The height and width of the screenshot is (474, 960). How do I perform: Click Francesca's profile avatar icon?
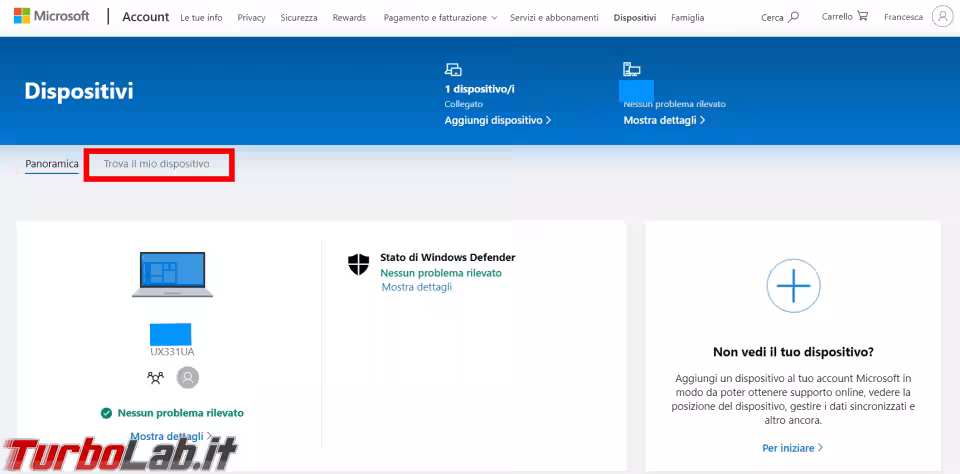(941, 17)
